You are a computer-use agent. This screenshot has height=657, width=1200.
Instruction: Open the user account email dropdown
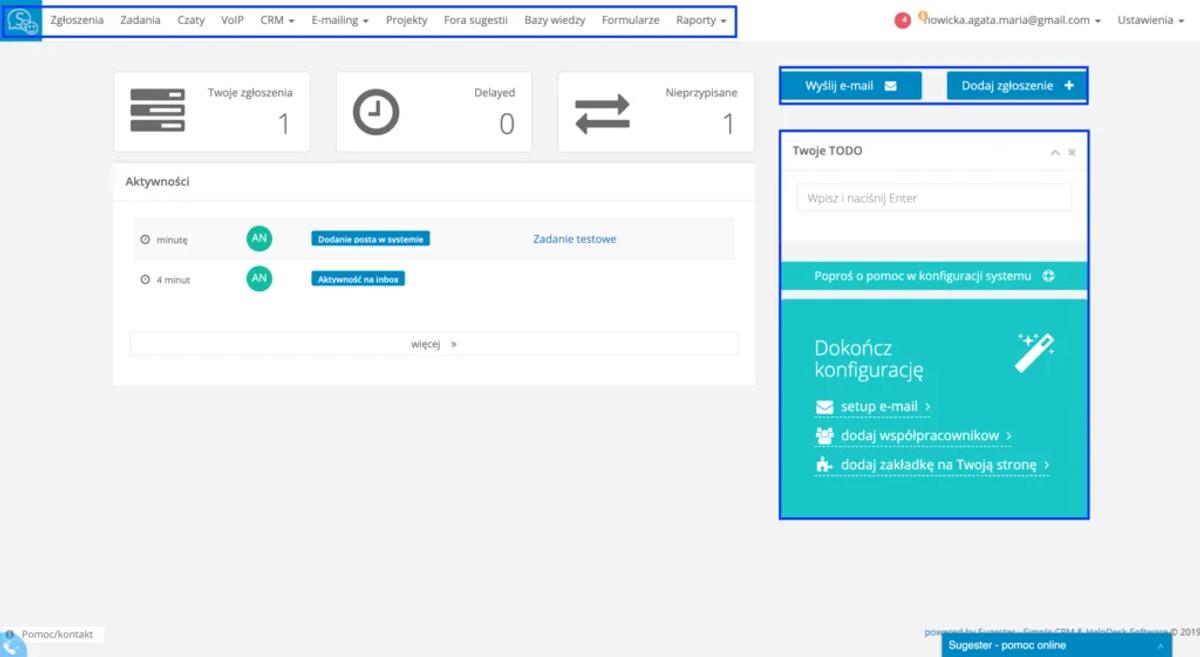[1013, 20]
